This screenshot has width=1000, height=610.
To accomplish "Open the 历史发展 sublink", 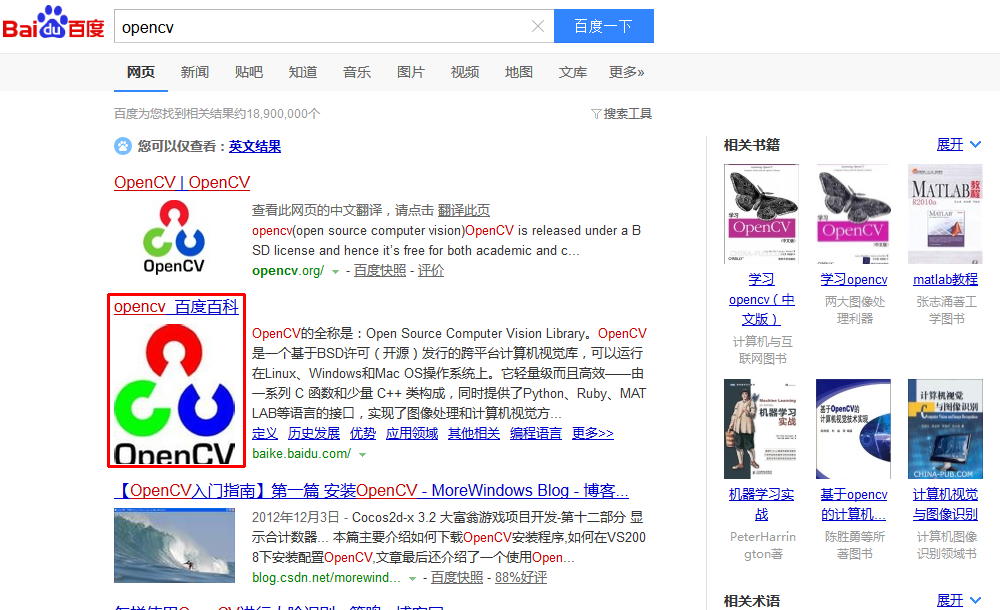I will click(x=314, y=433).
